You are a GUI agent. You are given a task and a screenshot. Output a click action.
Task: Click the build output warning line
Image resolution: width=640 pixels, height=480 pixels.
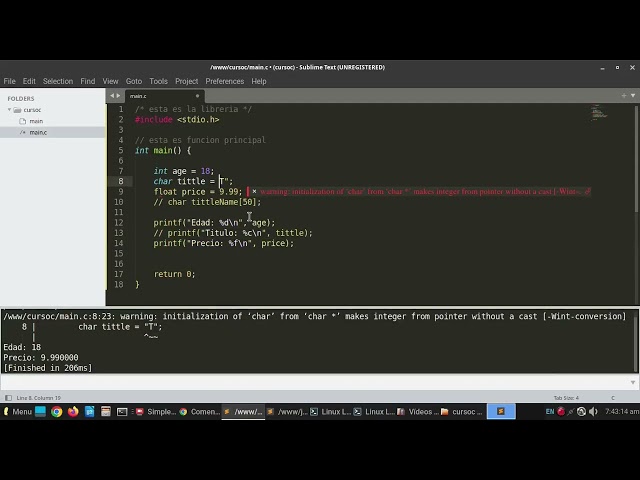pyautogui.click(x=314, y=316)
